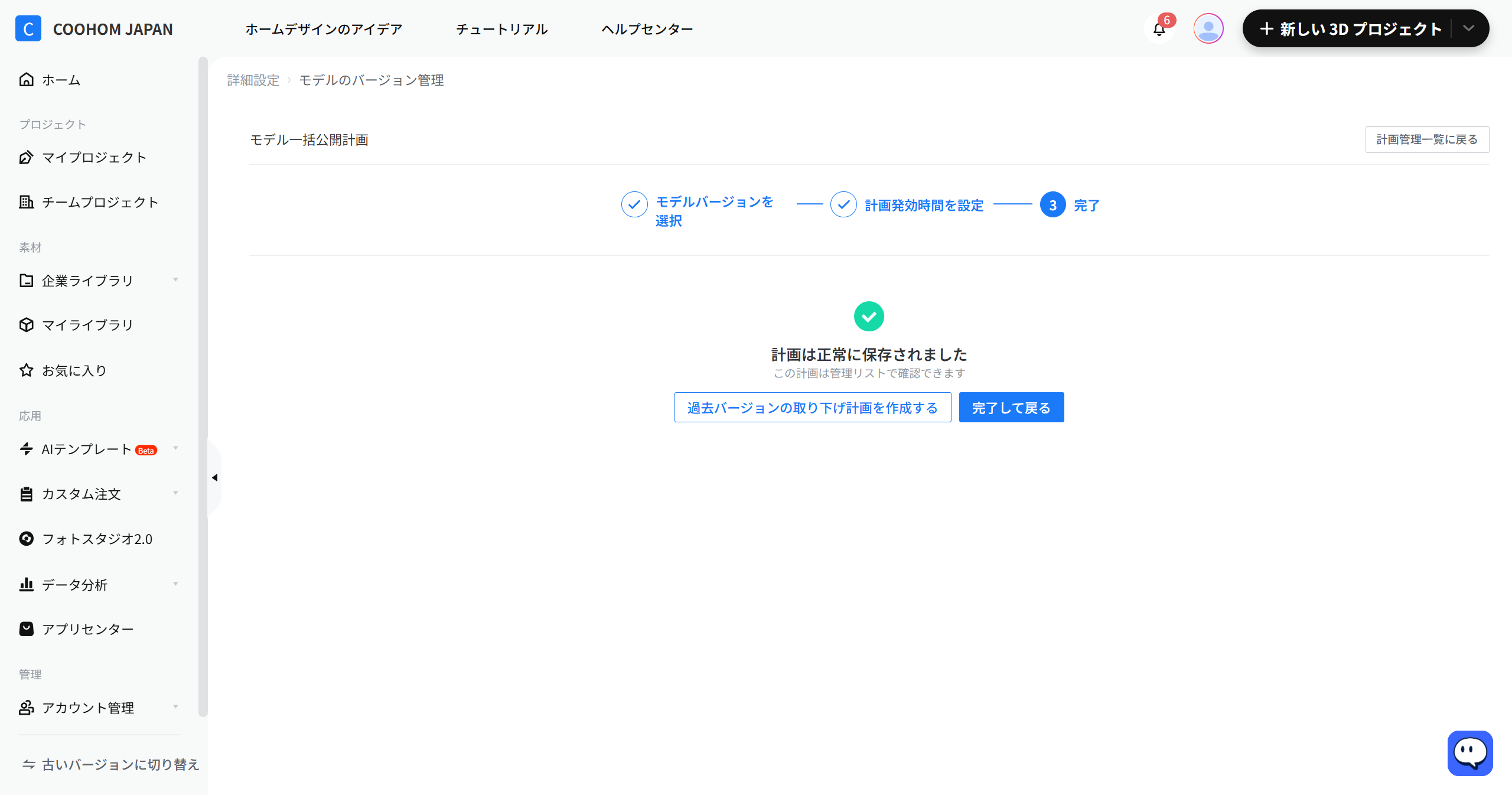Click the Beta badge on AIテンプレート
This screenshot has width=1512, height=795.
(146, 450)
